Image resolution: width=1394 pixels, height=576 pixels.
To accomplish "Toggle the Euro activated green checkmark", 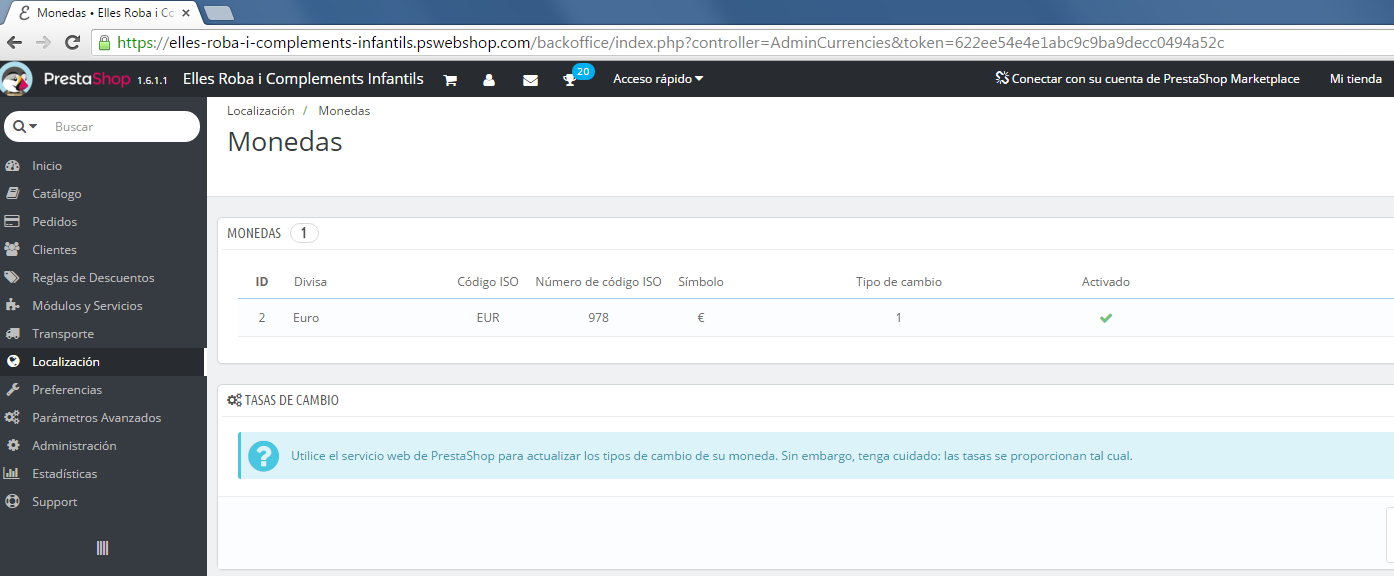I will 1106,318.
